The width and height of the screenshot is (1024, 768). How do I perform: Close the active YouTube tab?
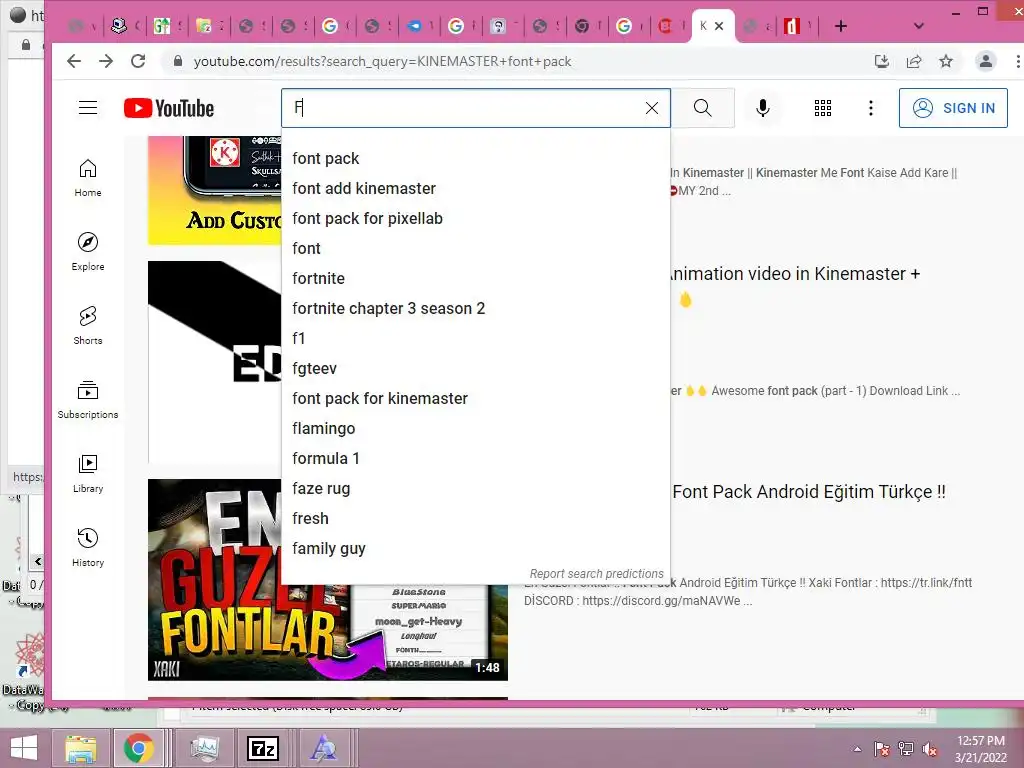pos(719,26)
